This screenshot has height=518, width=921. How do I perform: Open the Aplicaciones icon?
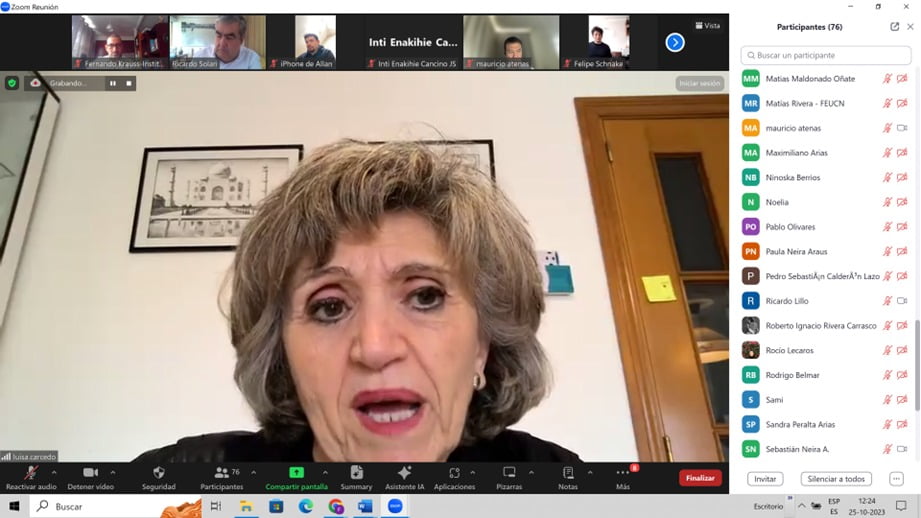[454, 472]
